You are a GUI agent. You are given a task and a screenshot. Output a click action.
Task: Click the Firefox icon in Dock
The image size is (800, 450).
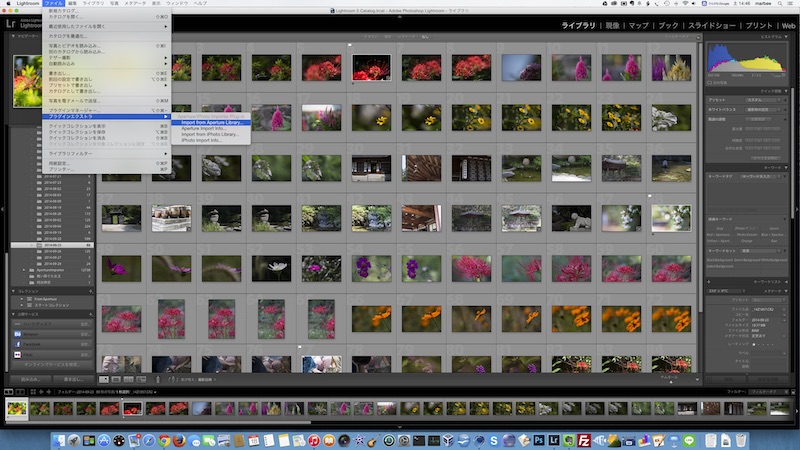tap(180, 440)
